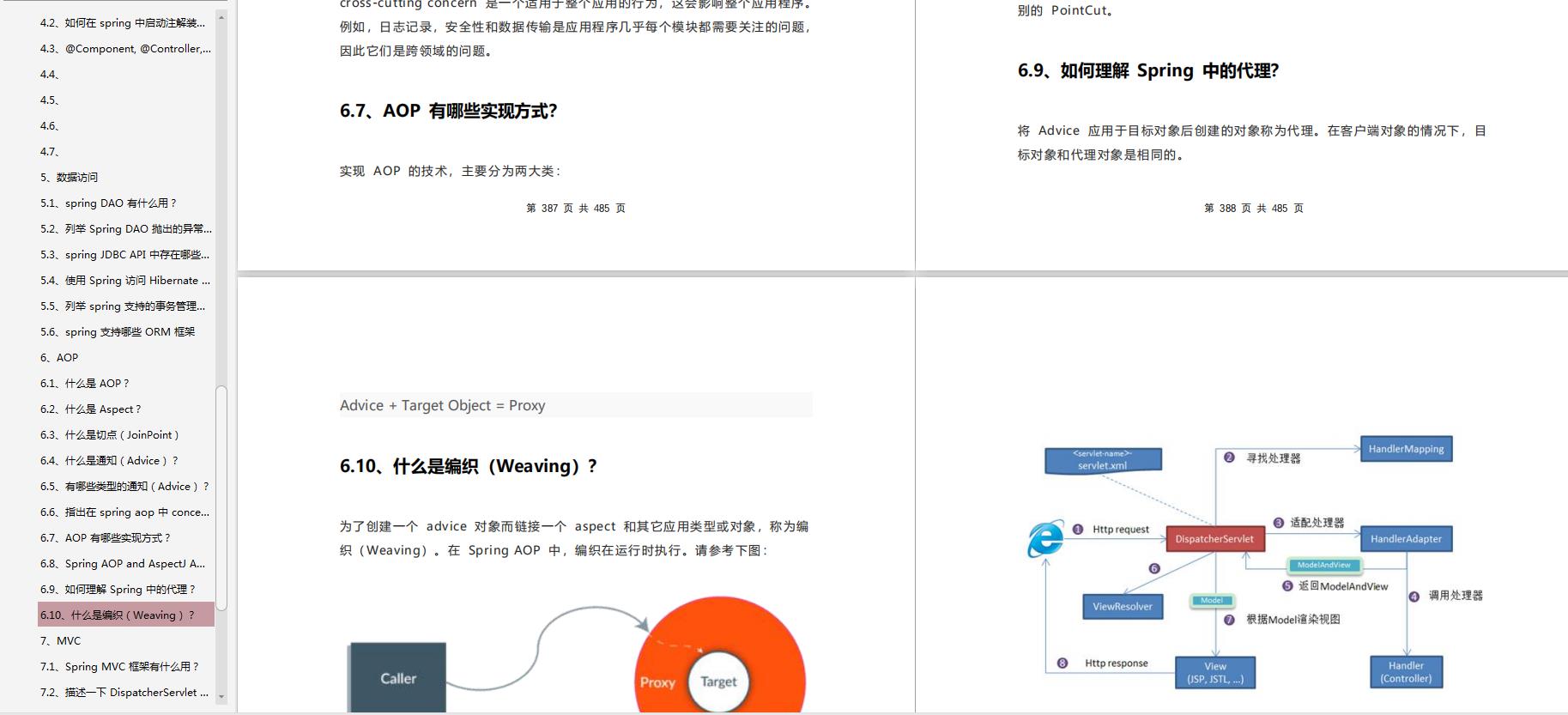
Task: Click the Target circle in weaving diagram
Action: [718, 682]
